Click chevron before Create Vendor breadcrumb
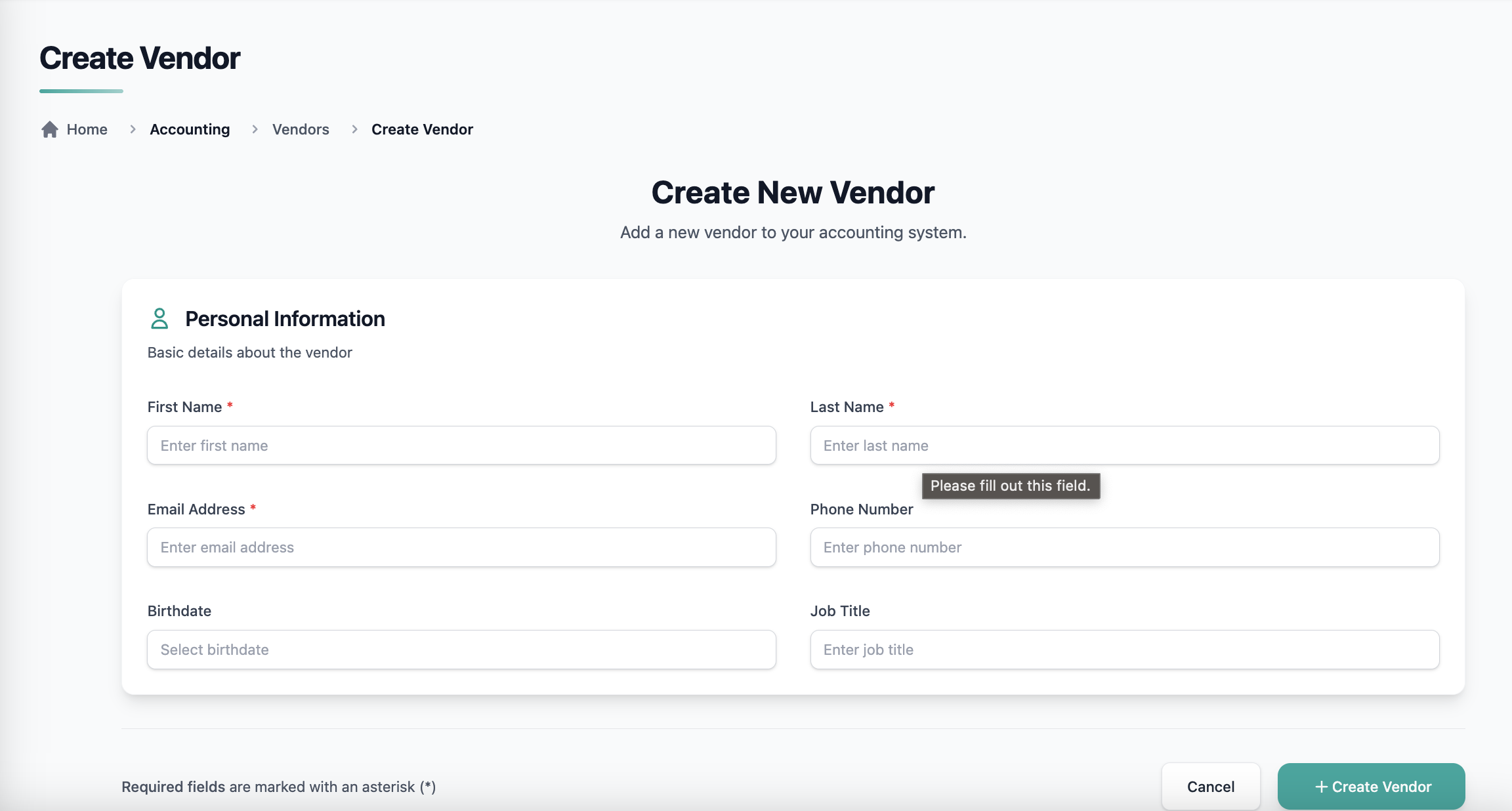1512x811 pixels. (x=354, y=129)
